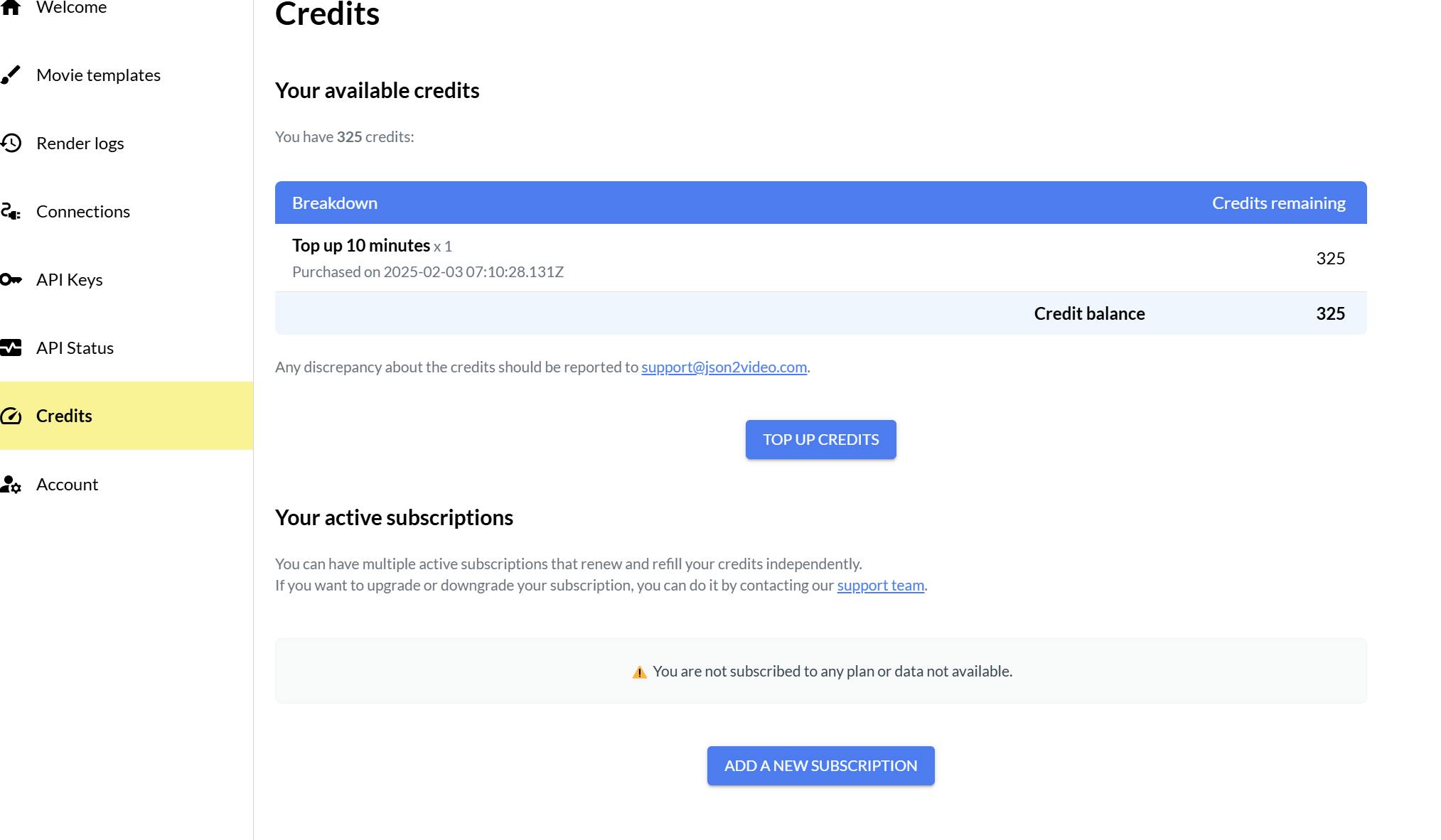
Task: Click the Movie templates brush icon
Action: coord(11,75)
